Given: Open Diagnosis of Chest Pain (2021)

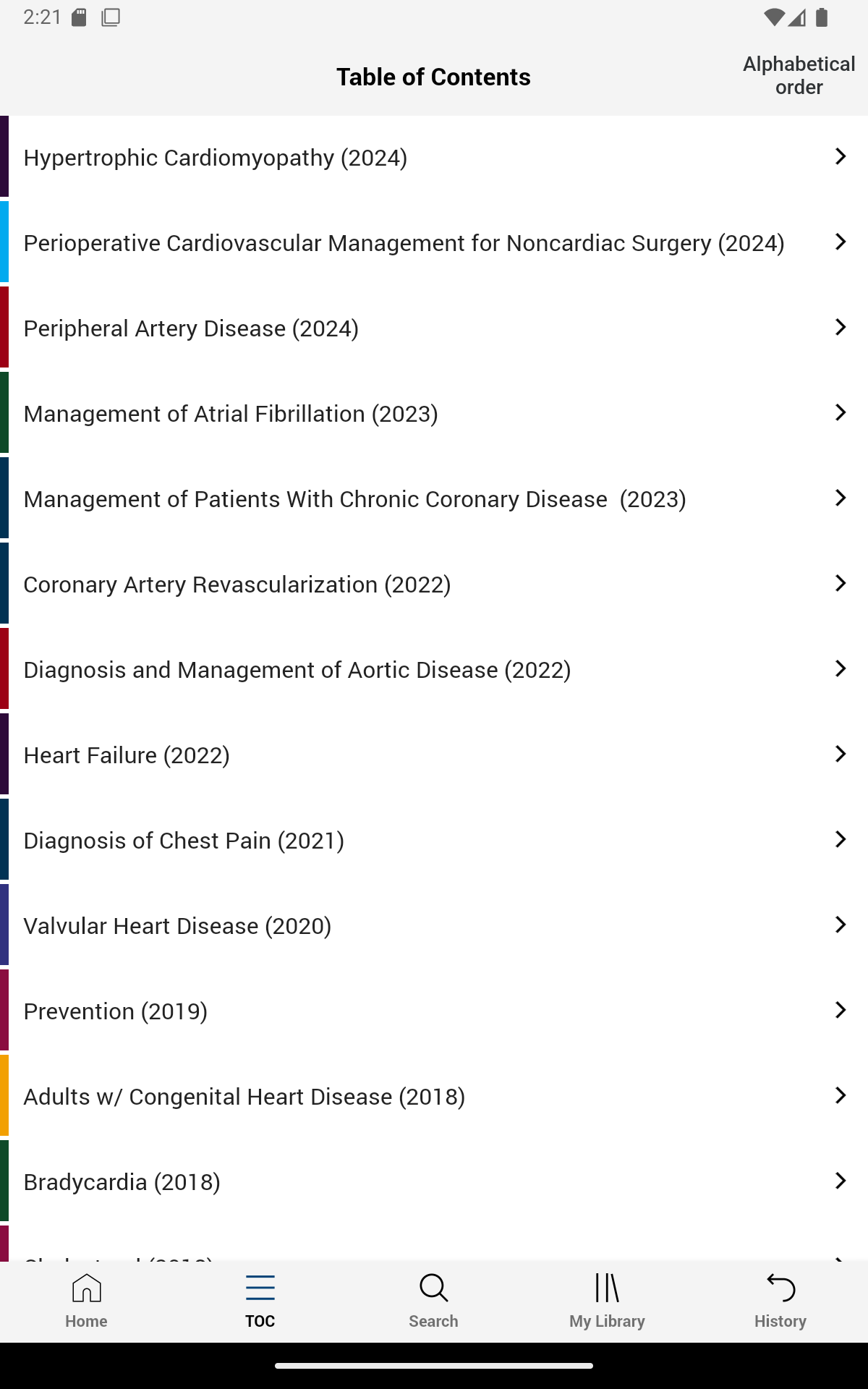Looking at the screenshot, I should (184, 841).
